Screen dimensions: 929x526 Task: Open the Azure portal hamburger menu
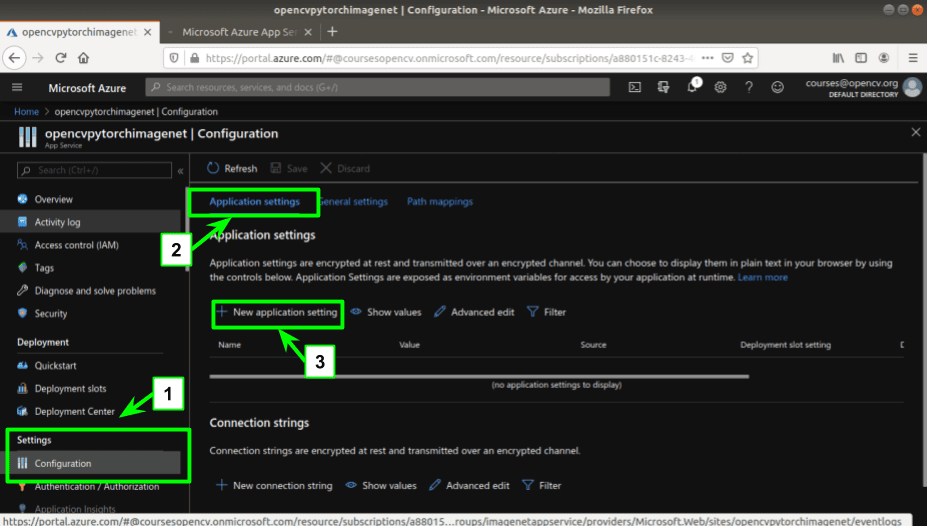pos(17,88)
